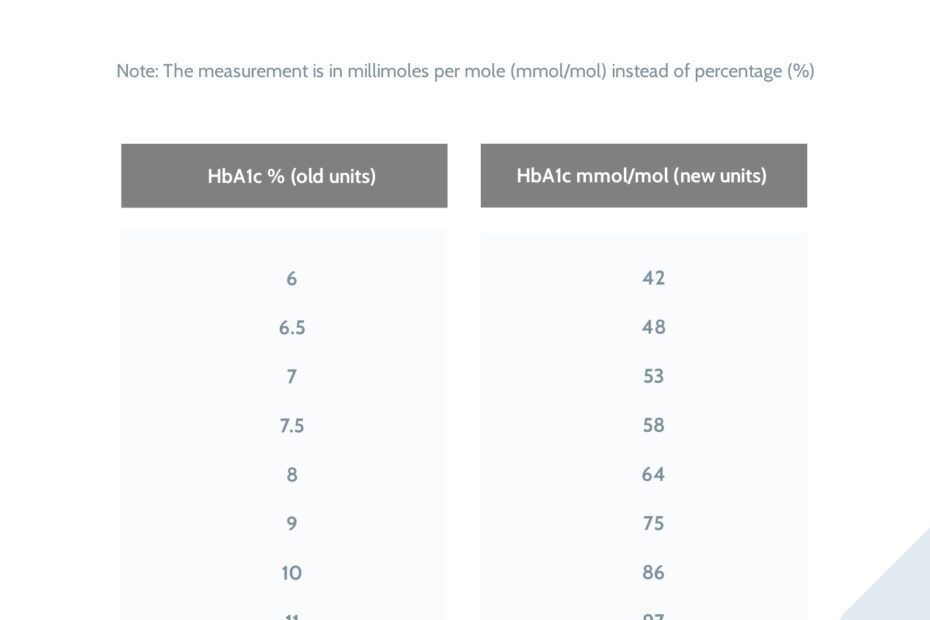
Task: Select the 'HbA1c mmol/mol (new units)' column header
Action: 642,176
